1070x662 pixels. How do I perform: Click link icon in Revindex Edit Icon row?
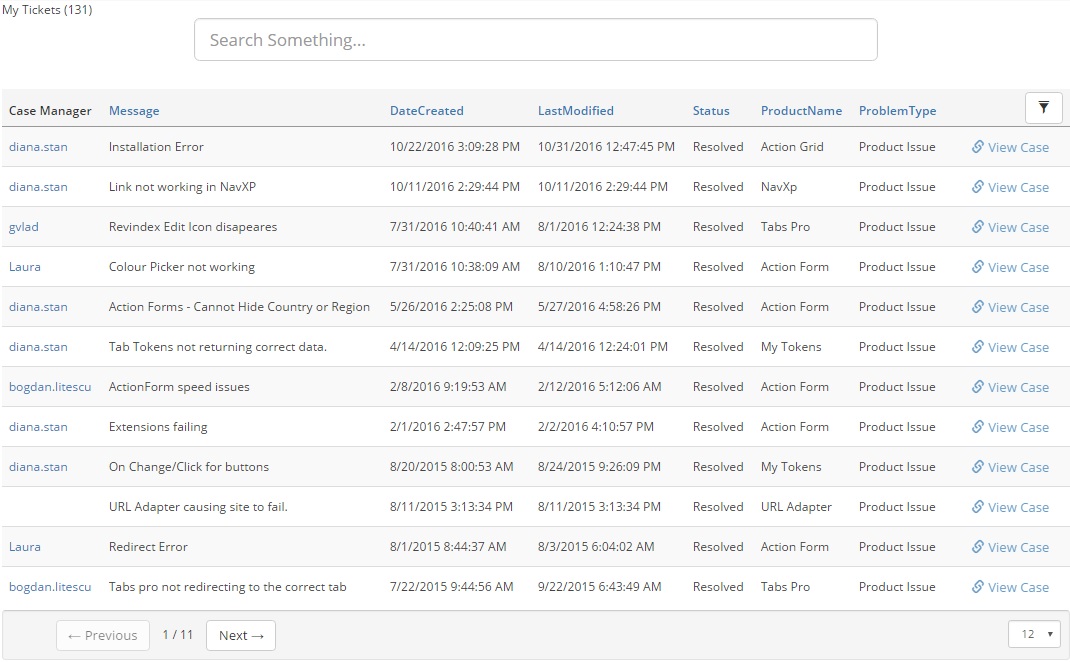pos(978,227)
